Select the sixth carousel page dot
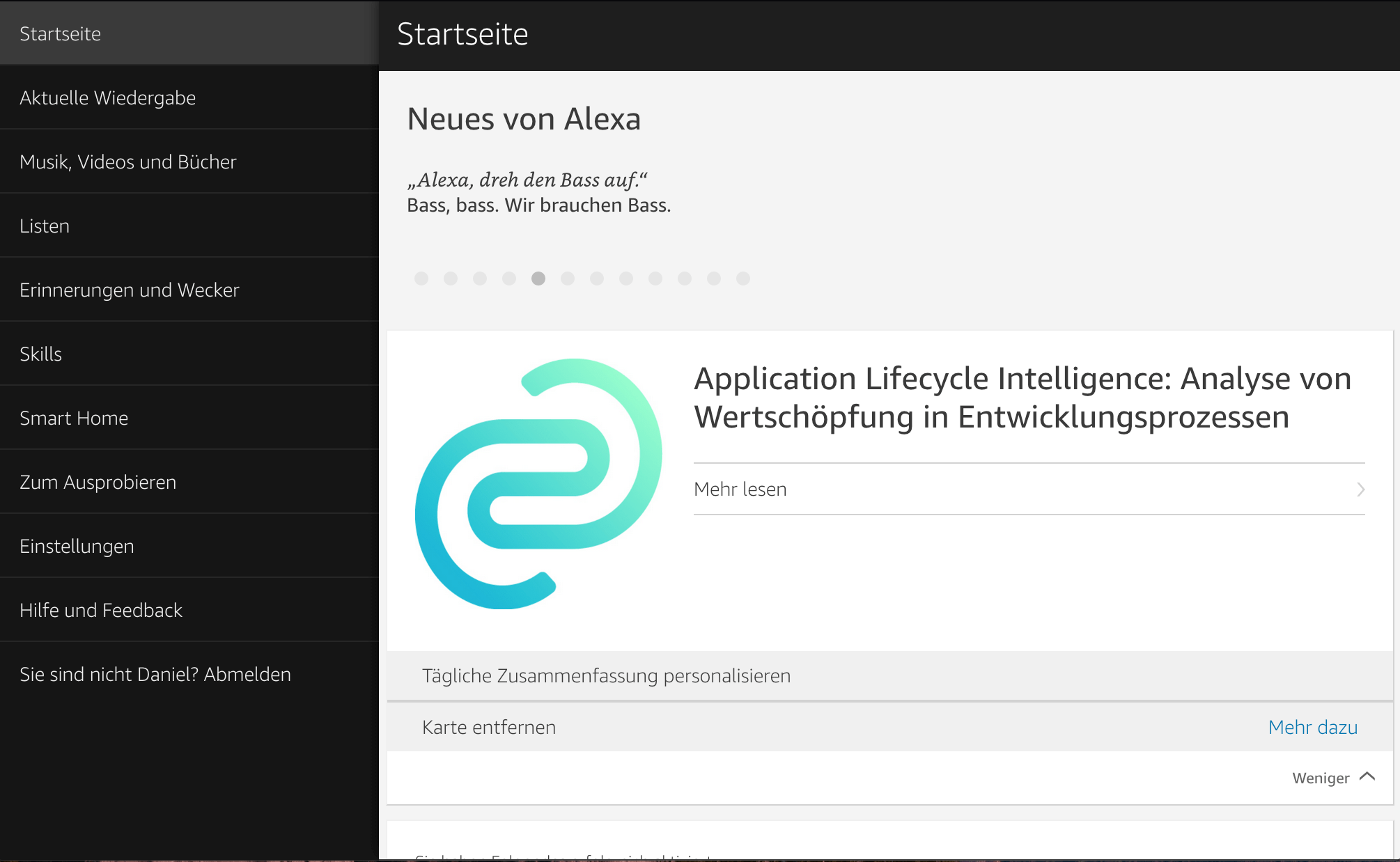Image resolution: width=1400 pixels, height=862 pixels. click(x=568, y=279)
